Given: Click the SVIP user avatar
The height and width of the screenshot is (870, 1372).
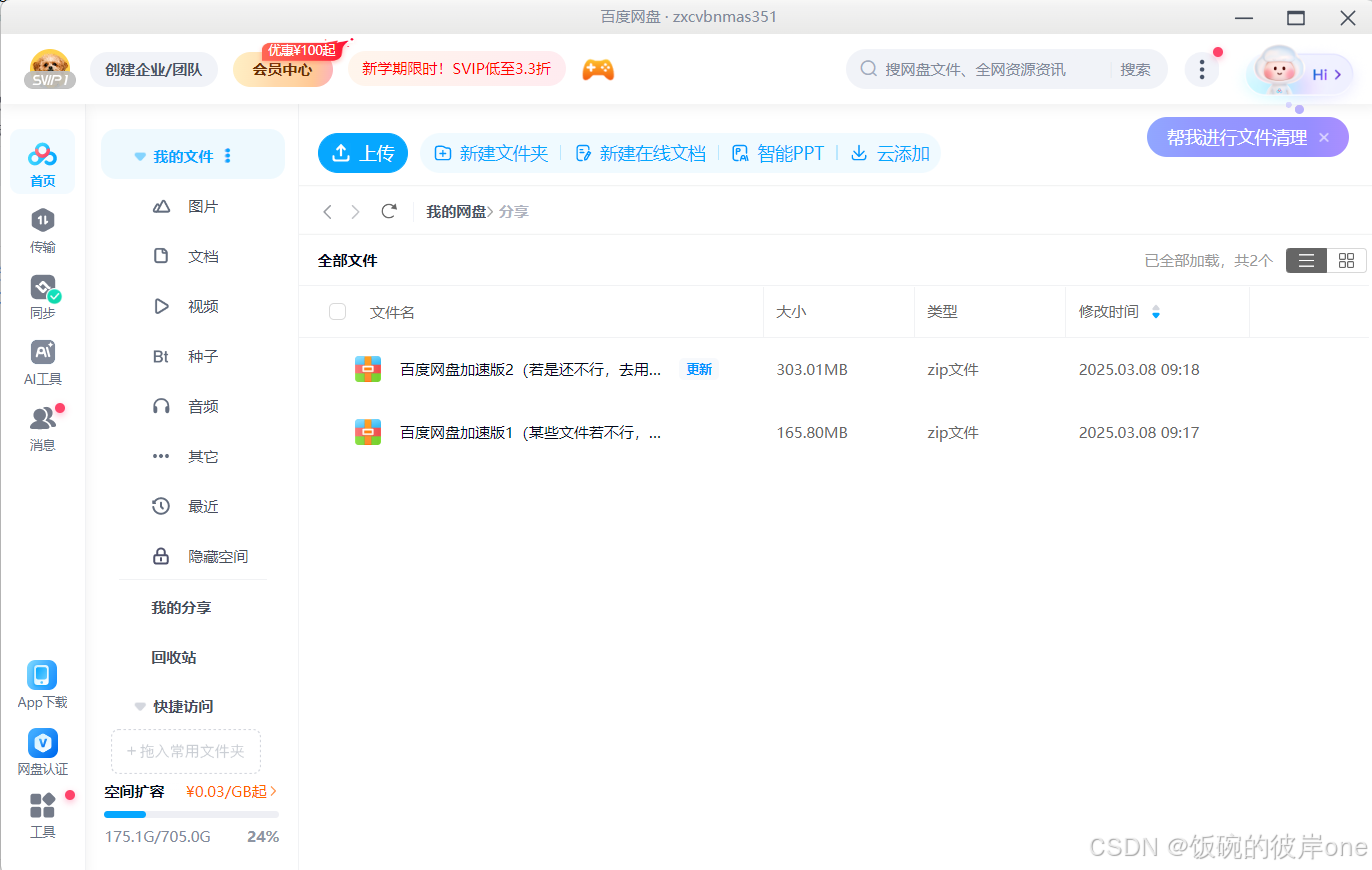Looking at the screenshot, I should click(50, 69).
